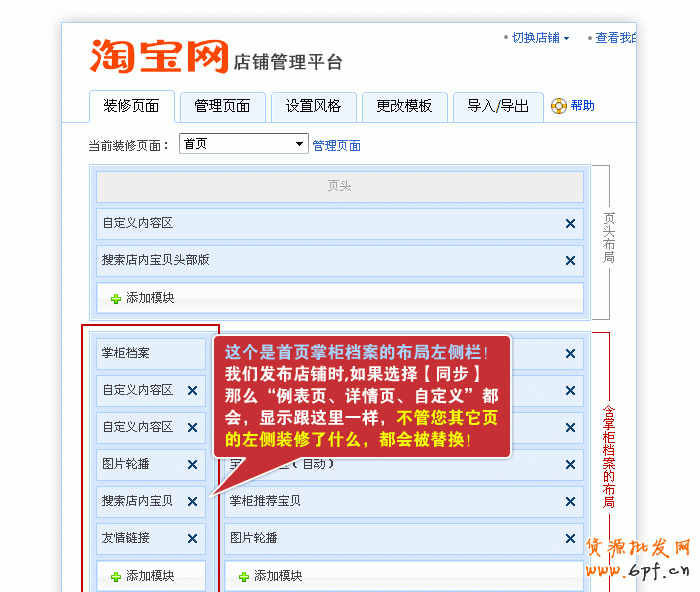Remove the 友情链接 module
700x592 pixels.
[x=192, y=539]
